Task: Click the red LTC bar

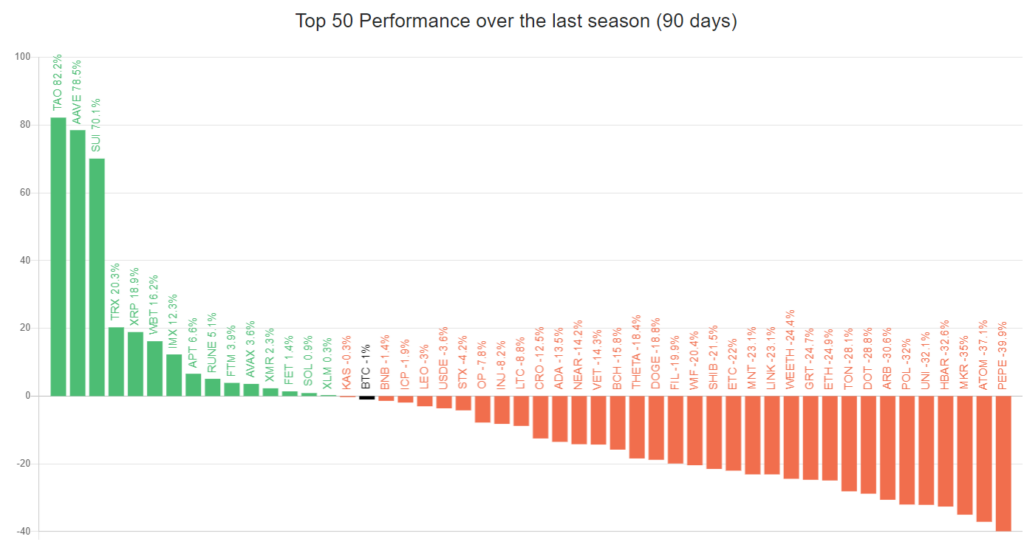Action: (x=521, y=410)
